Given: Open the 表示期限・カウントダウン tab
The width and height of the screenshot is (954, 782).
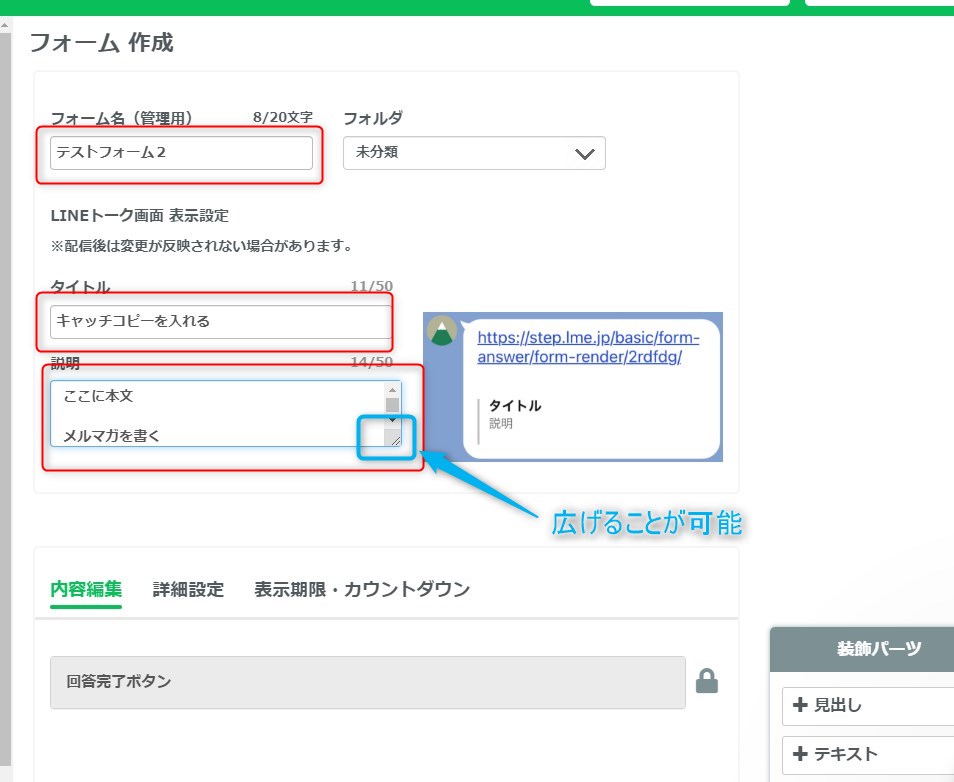Looking at the screenshot, I should (361, 589).
